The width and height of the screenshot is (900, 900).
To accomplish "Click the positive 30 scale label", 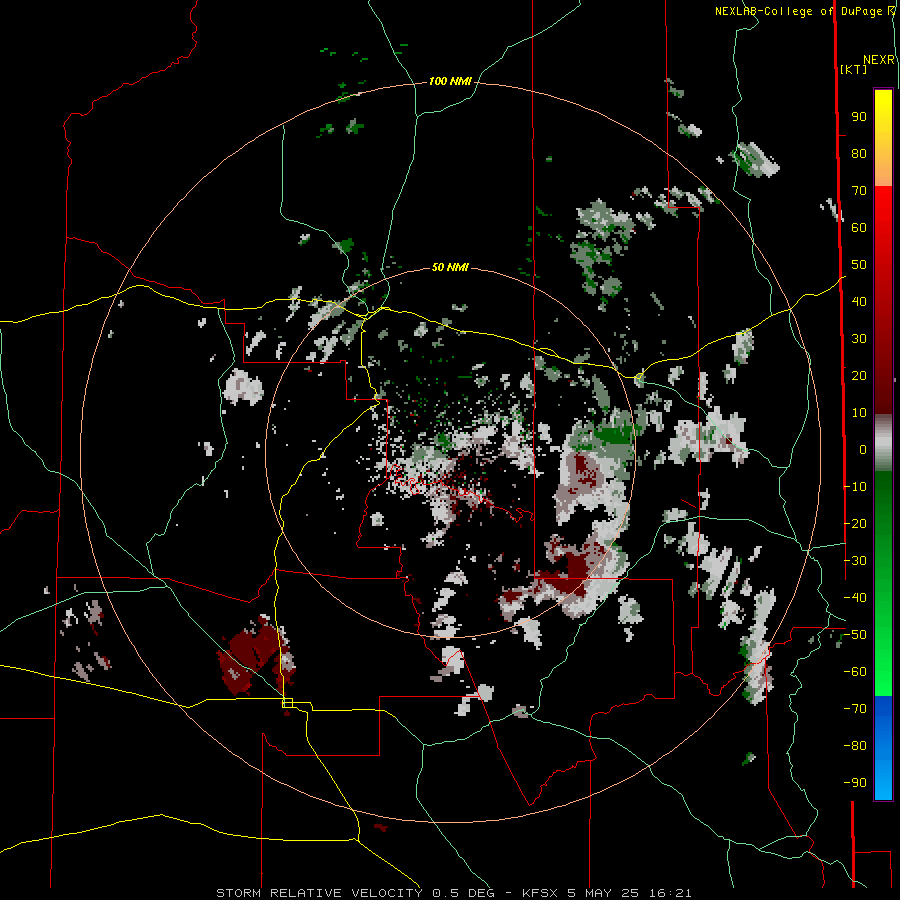I will [859, 339].
